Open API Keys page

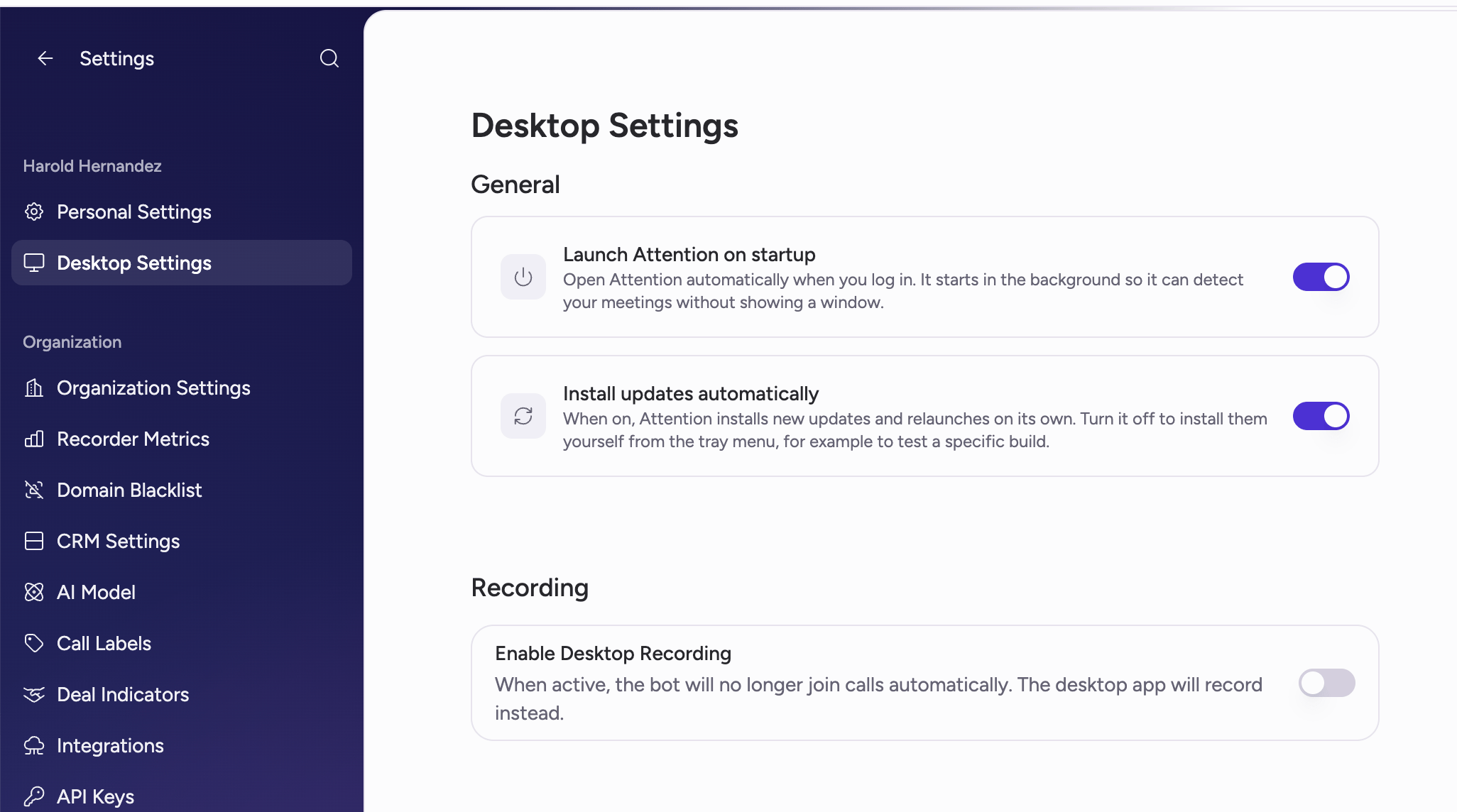[182, 794]
